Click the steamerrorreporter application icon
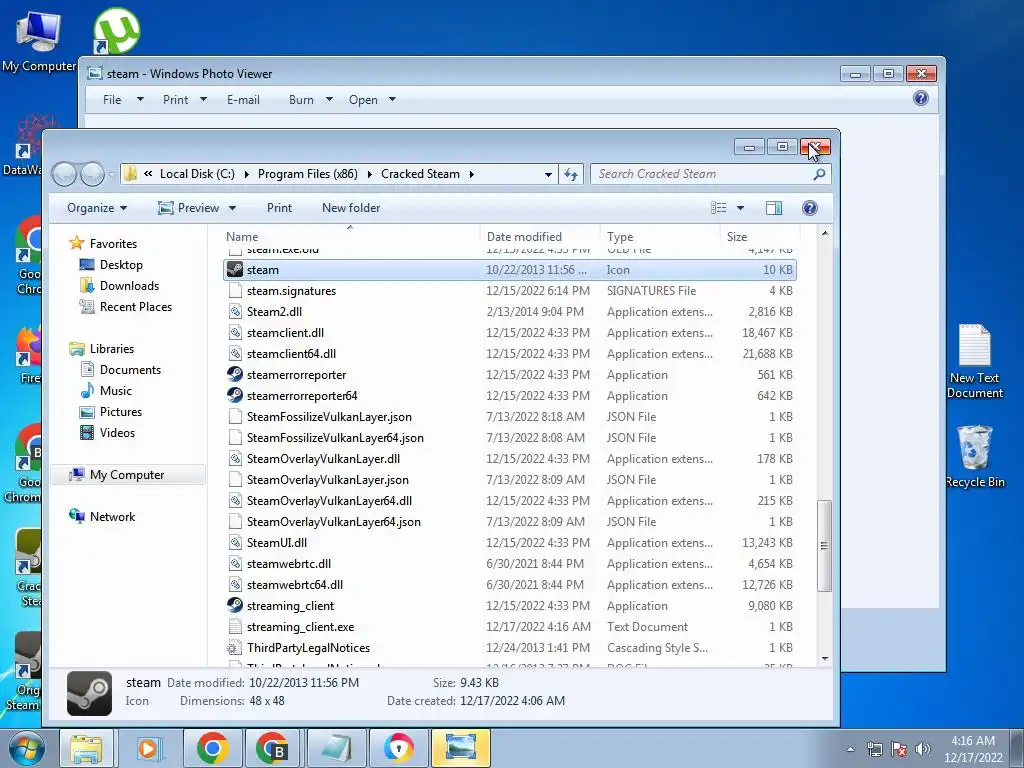 click(234, 375)
